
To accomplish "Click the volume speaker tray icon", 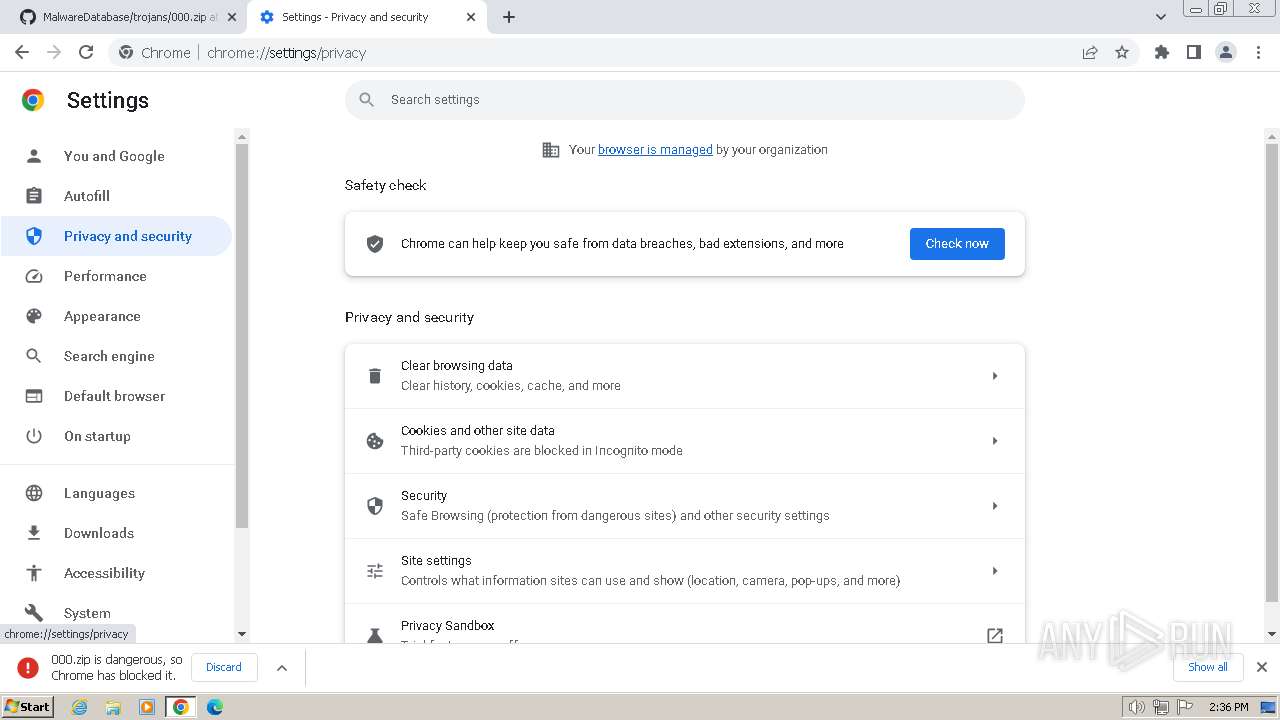I will pyautogui.click(x=1137, y=707).
